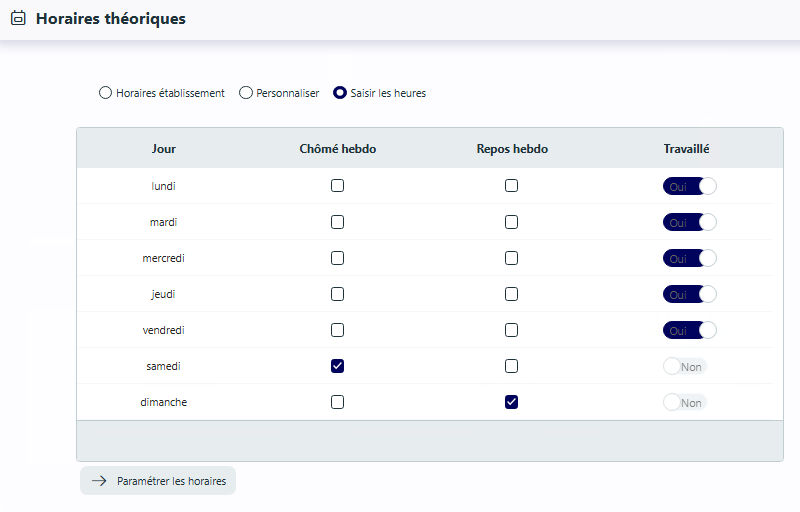Screen dimensions: 800x512
Task: Check Repos hebdo for vendredi
Action: pos(511,330)
